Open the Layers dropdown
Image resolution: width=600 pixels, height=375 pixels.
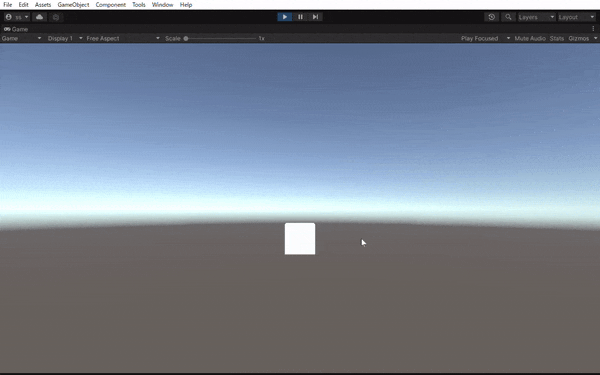536,17
